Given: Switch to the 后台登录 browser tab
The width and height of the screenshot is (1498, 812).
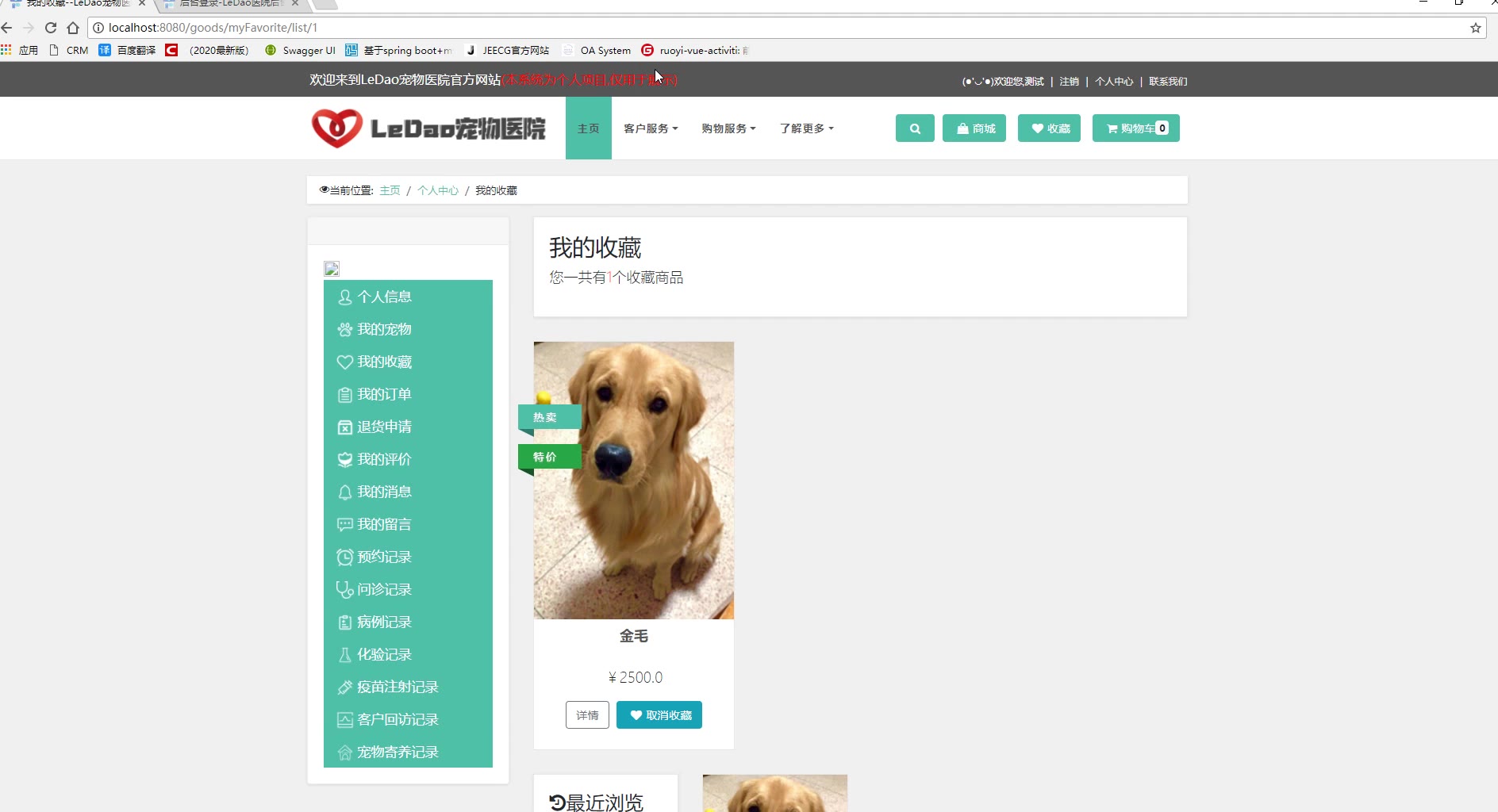Looking at the screenshot, I should pos(230,5).
